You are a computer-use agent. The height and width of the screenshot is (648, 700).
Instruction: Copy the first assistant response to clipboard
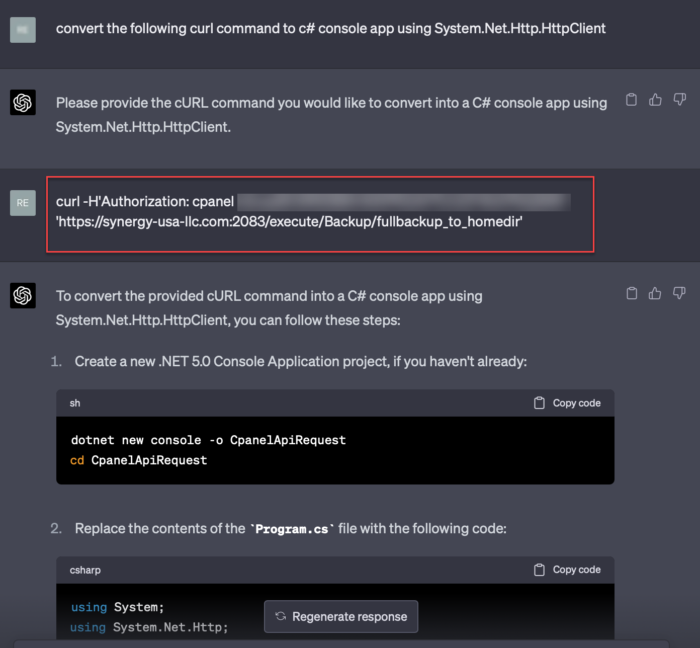pyautogui.click(x=631, y=100)
